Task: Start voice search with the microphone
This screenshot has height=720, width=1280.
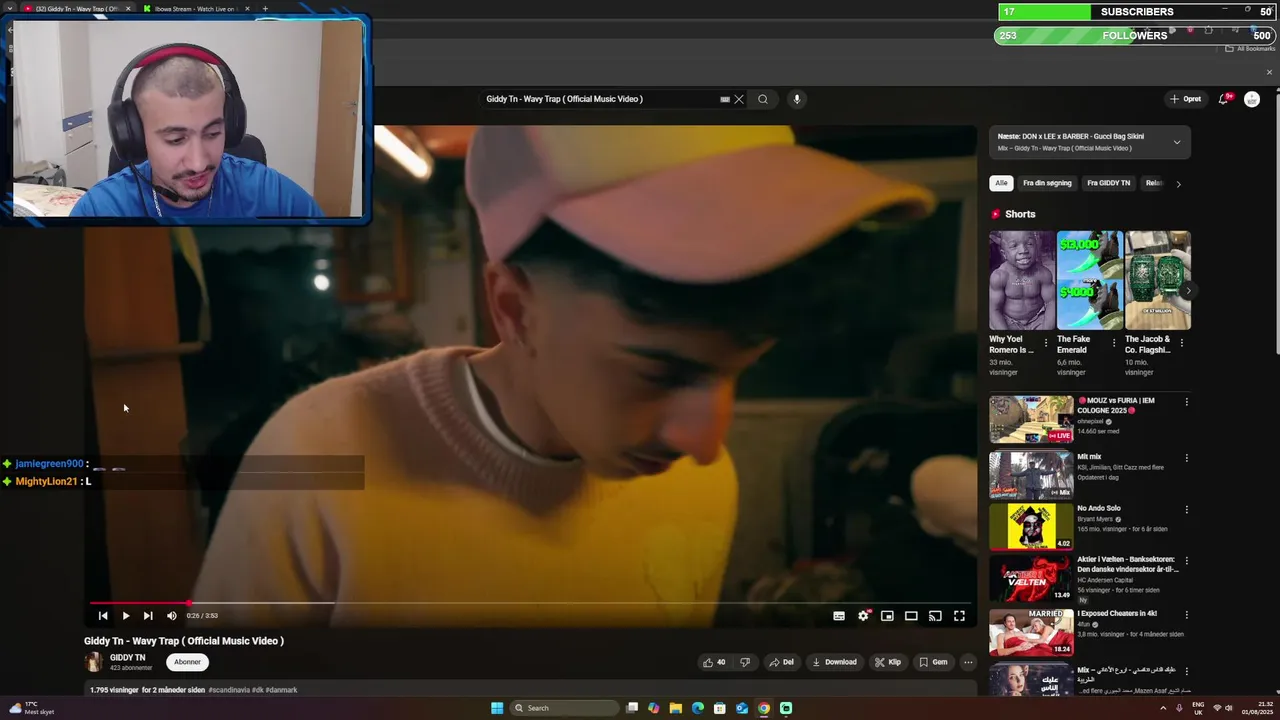Action: coord(797,99)
